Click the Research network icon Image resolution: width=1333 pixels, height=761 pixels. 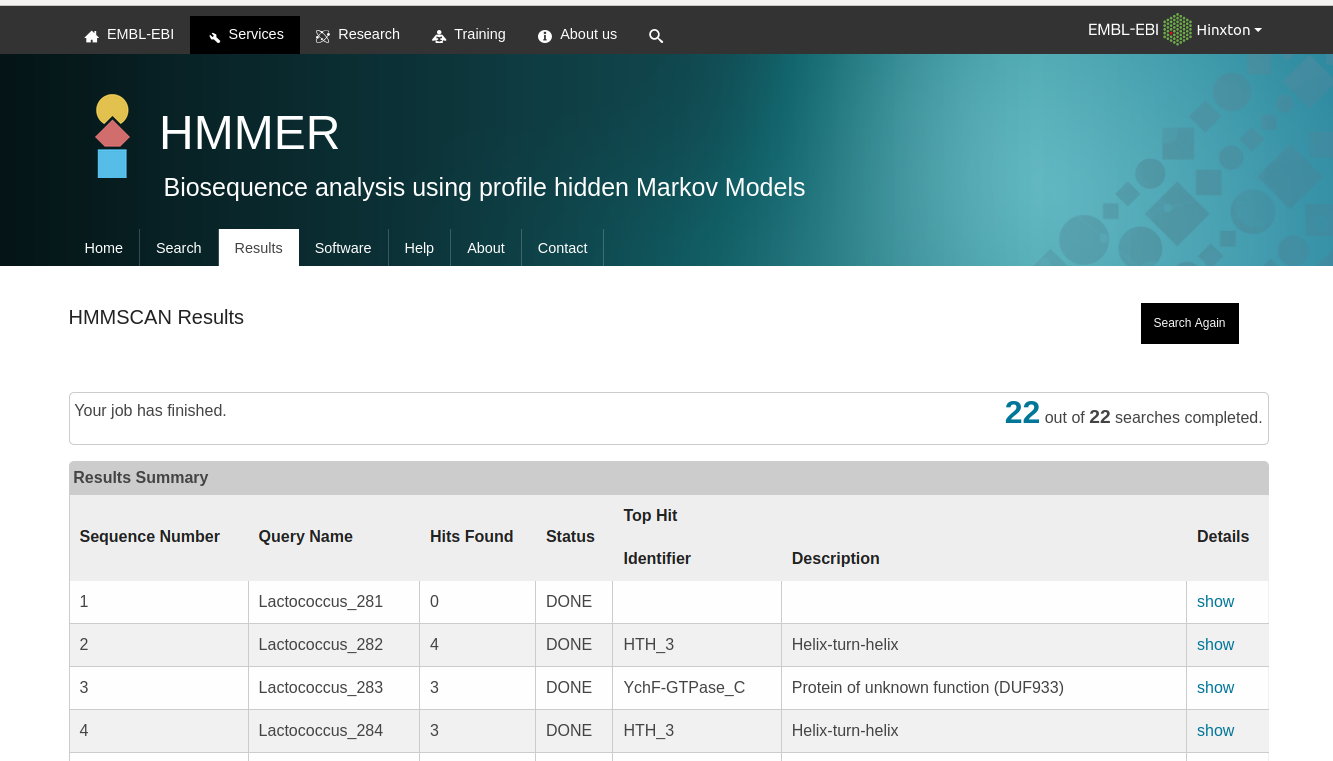[x=323, y=36]
